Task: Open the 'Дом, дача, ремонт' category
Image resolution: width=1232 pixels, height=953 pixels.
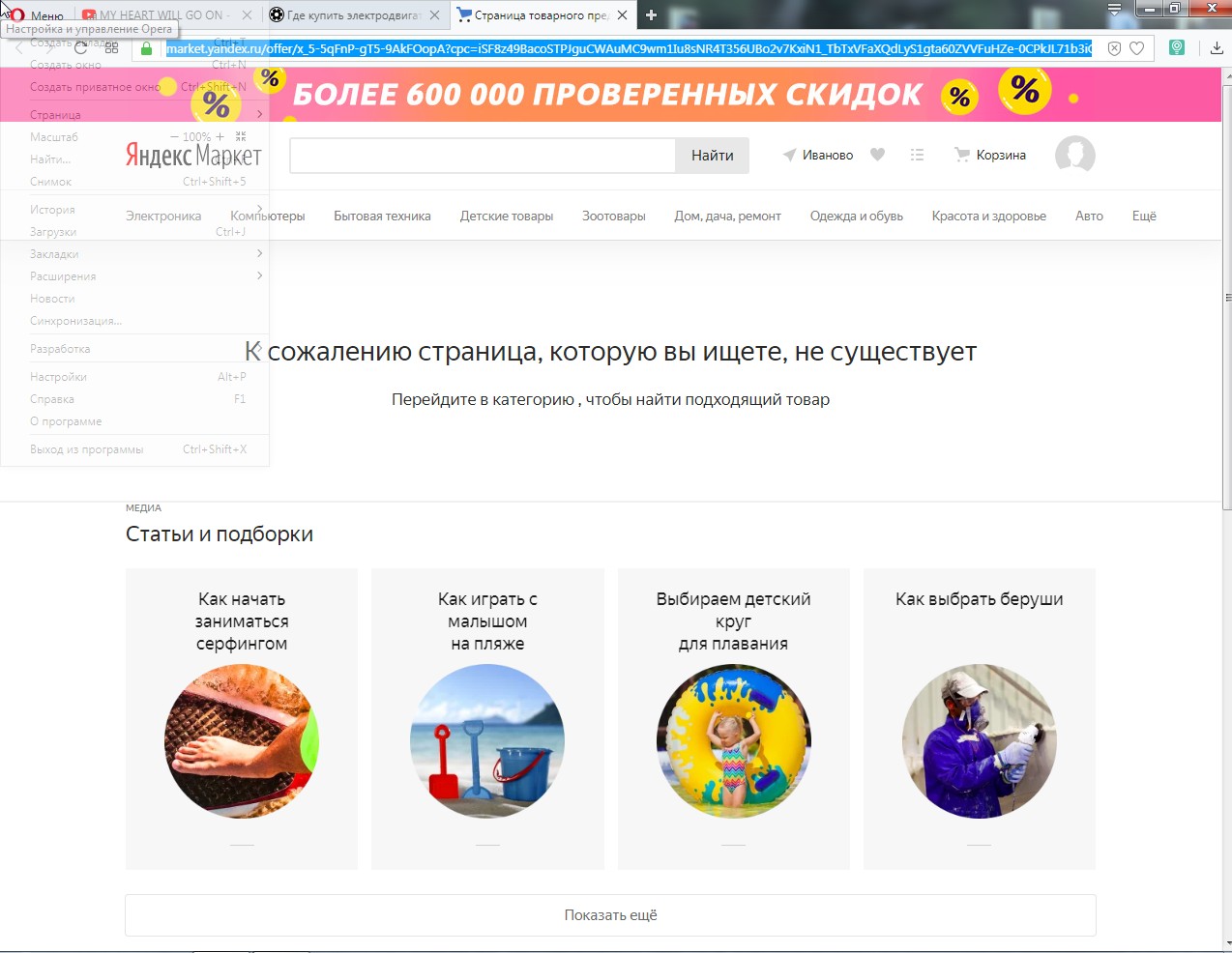Action: [728, 216]
